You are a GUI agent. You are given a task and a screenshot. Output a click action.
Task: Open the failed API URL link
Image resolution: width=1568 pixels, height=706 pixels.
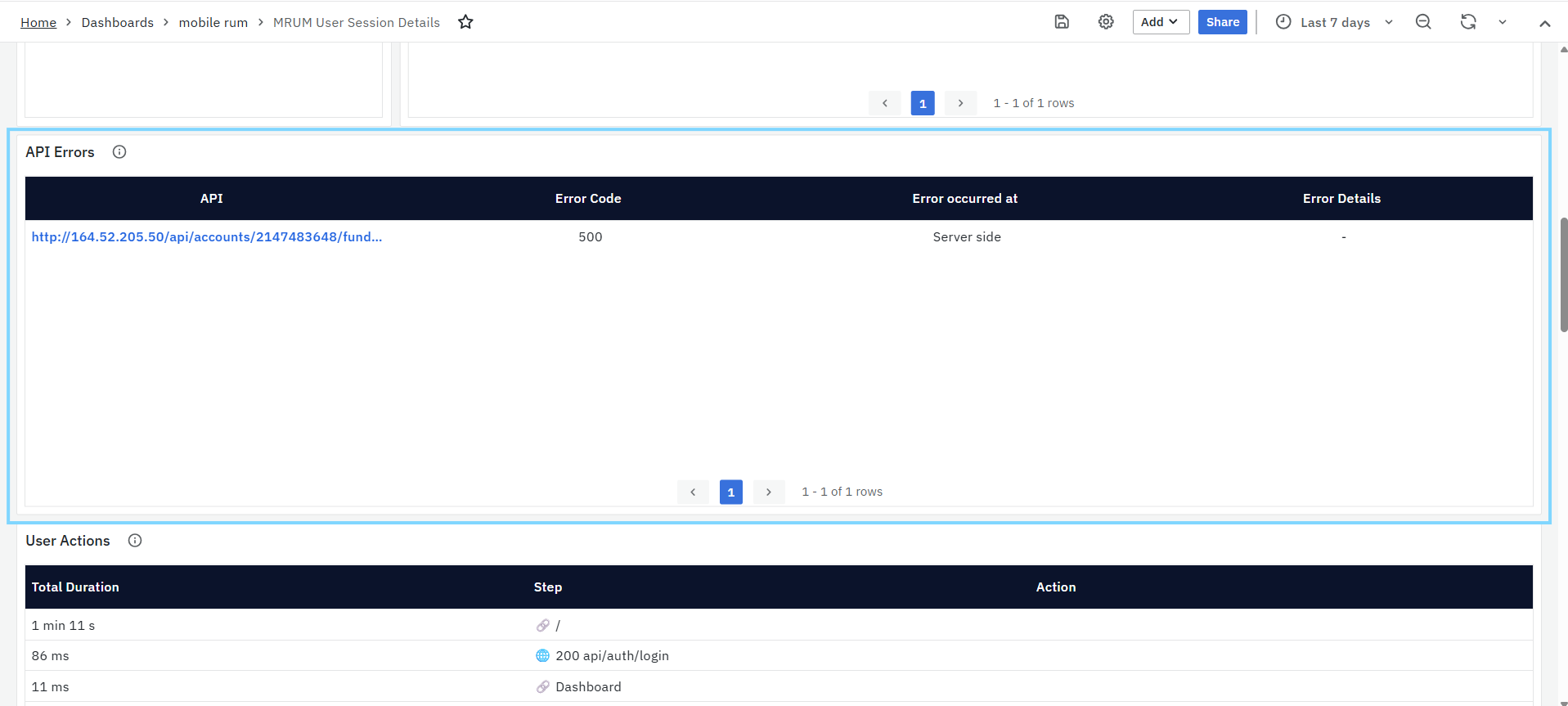point(206,237)
